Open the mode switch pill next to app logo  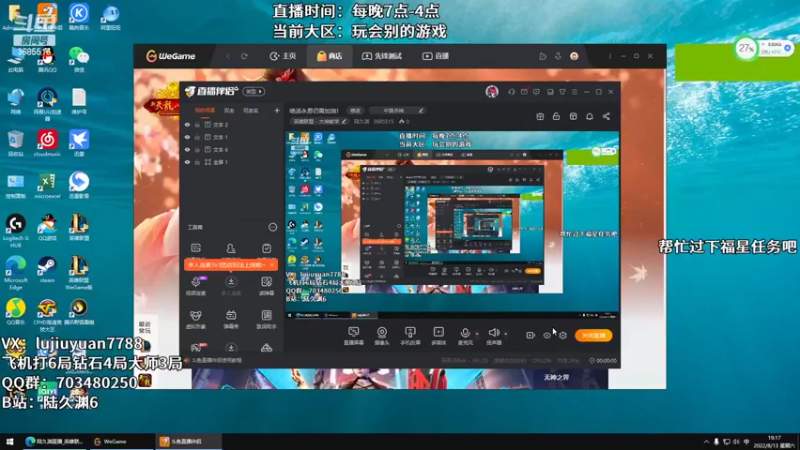[x=253, y=92]
